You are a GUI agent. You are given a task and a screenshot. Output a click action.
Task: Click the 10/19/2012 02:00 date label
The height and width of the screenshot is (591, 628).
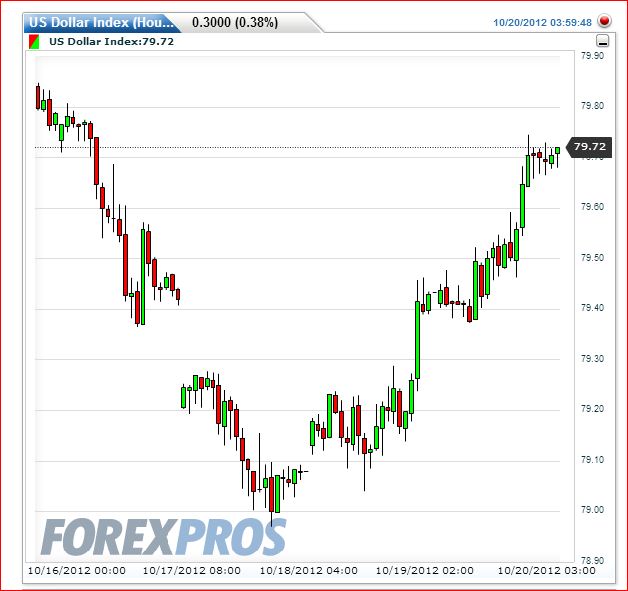(425, 571)
